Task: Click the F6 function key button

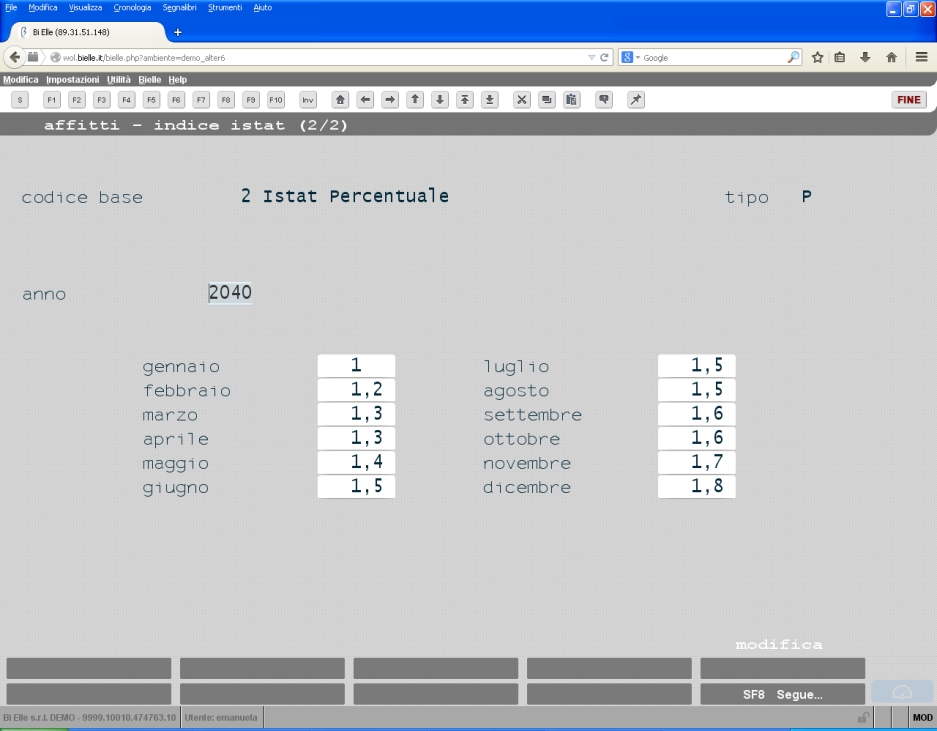Action: click(176, 100)
